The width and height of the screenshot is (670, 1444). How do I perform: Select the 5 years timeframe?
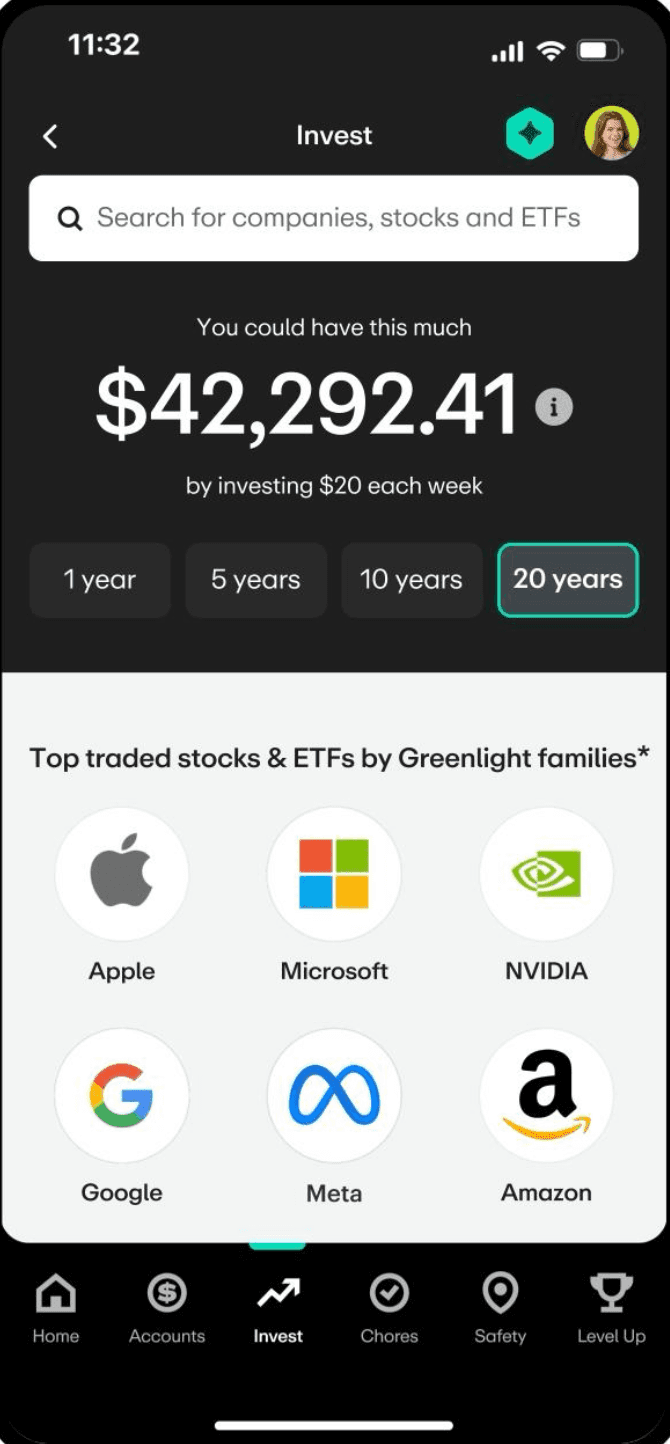pyautogui.click(x=256, y=580)
